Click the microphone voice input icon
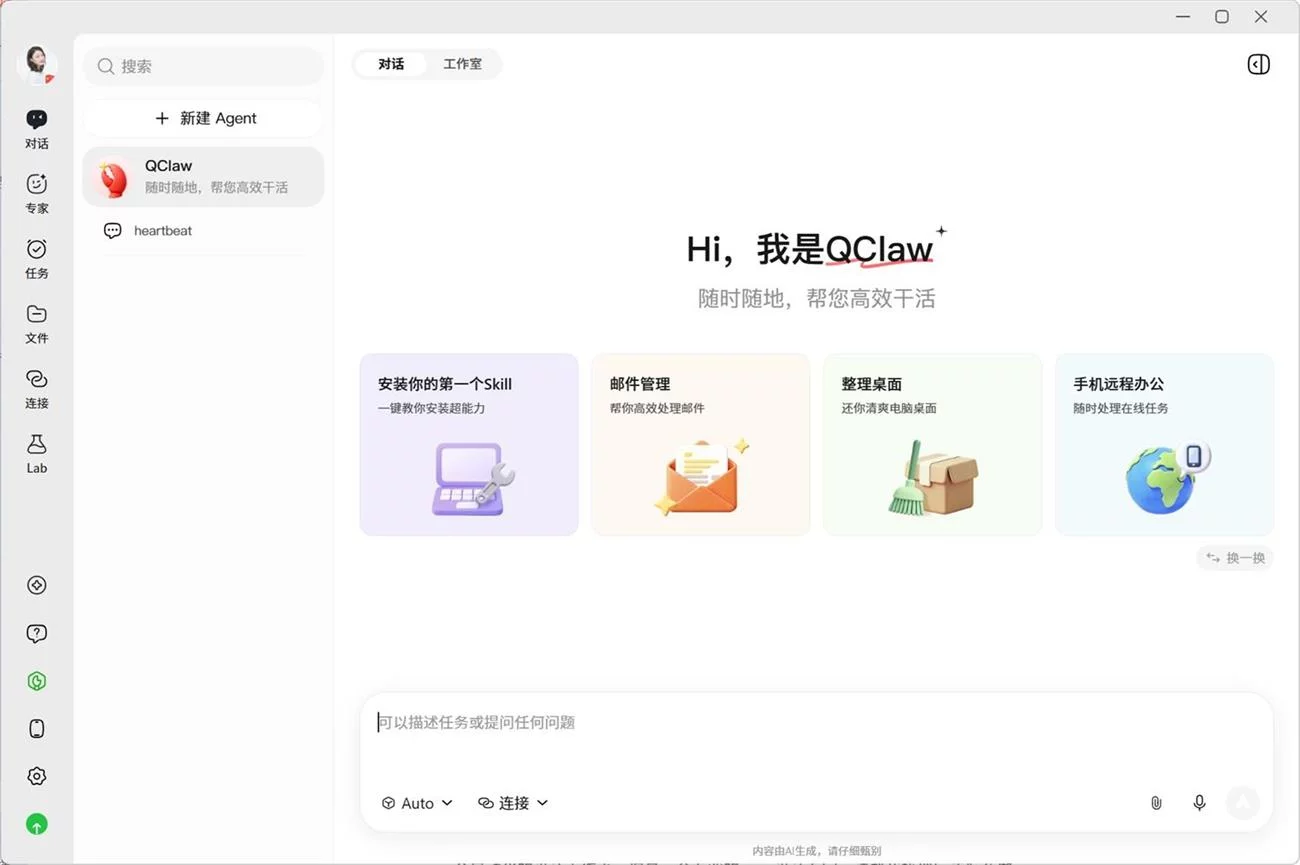1300x865 pixels. pyautogui.click(x=1199, y=803)
